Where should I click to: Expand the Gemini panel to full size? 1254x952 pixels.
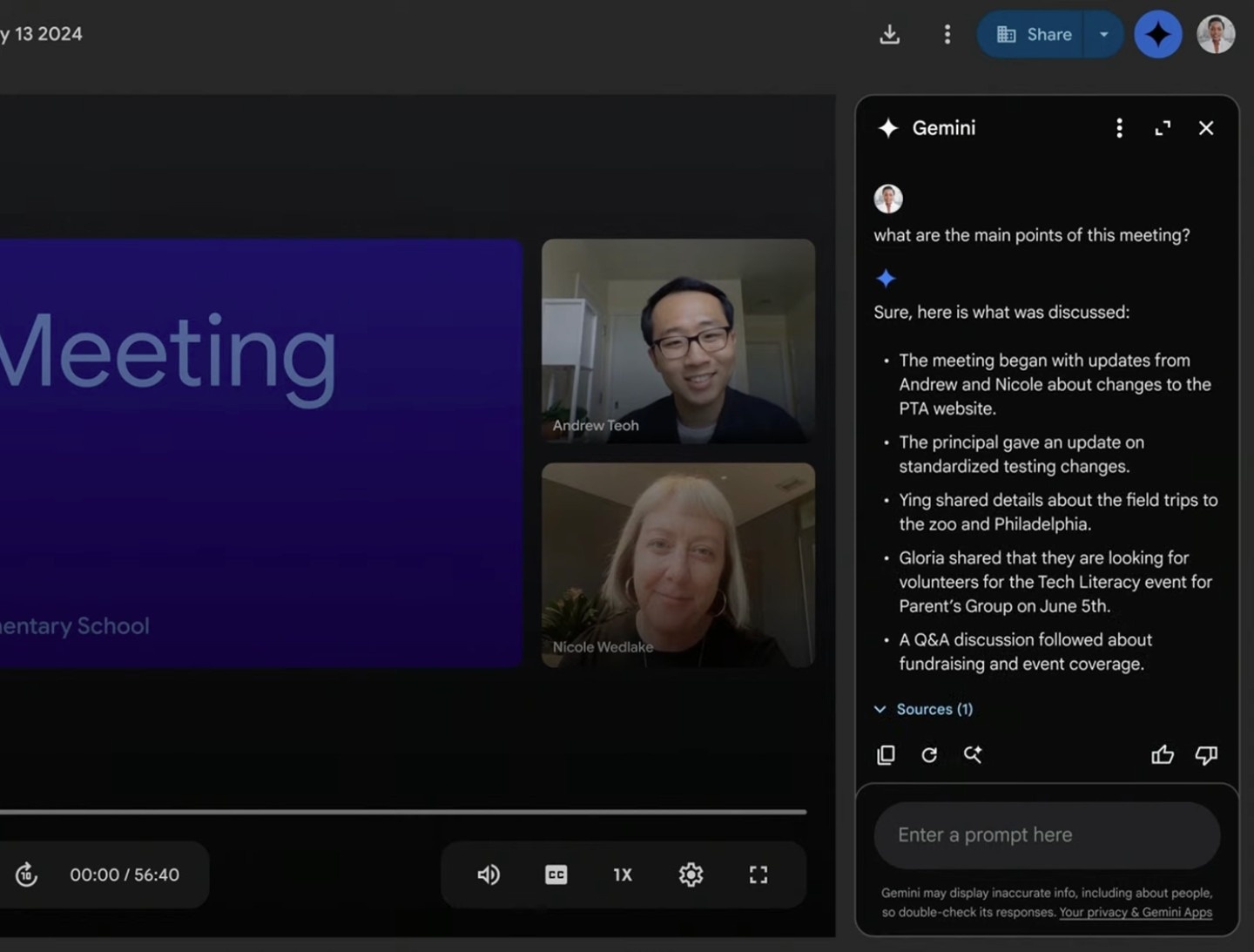tap(1163, 129)
